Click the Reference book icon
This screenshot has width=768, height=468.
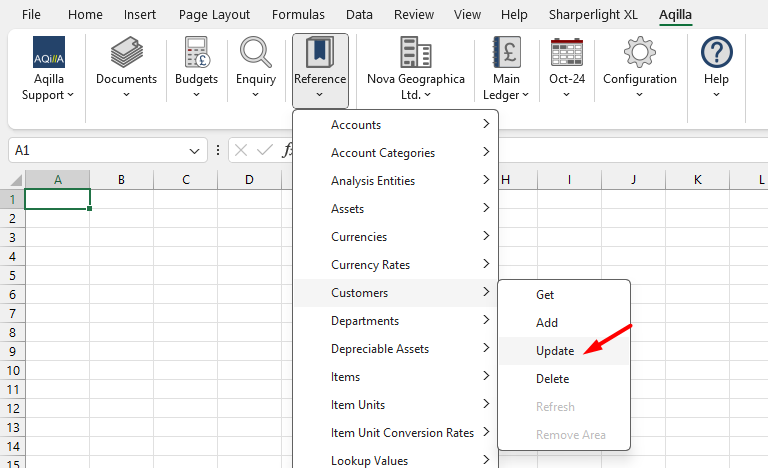(320, 53)
